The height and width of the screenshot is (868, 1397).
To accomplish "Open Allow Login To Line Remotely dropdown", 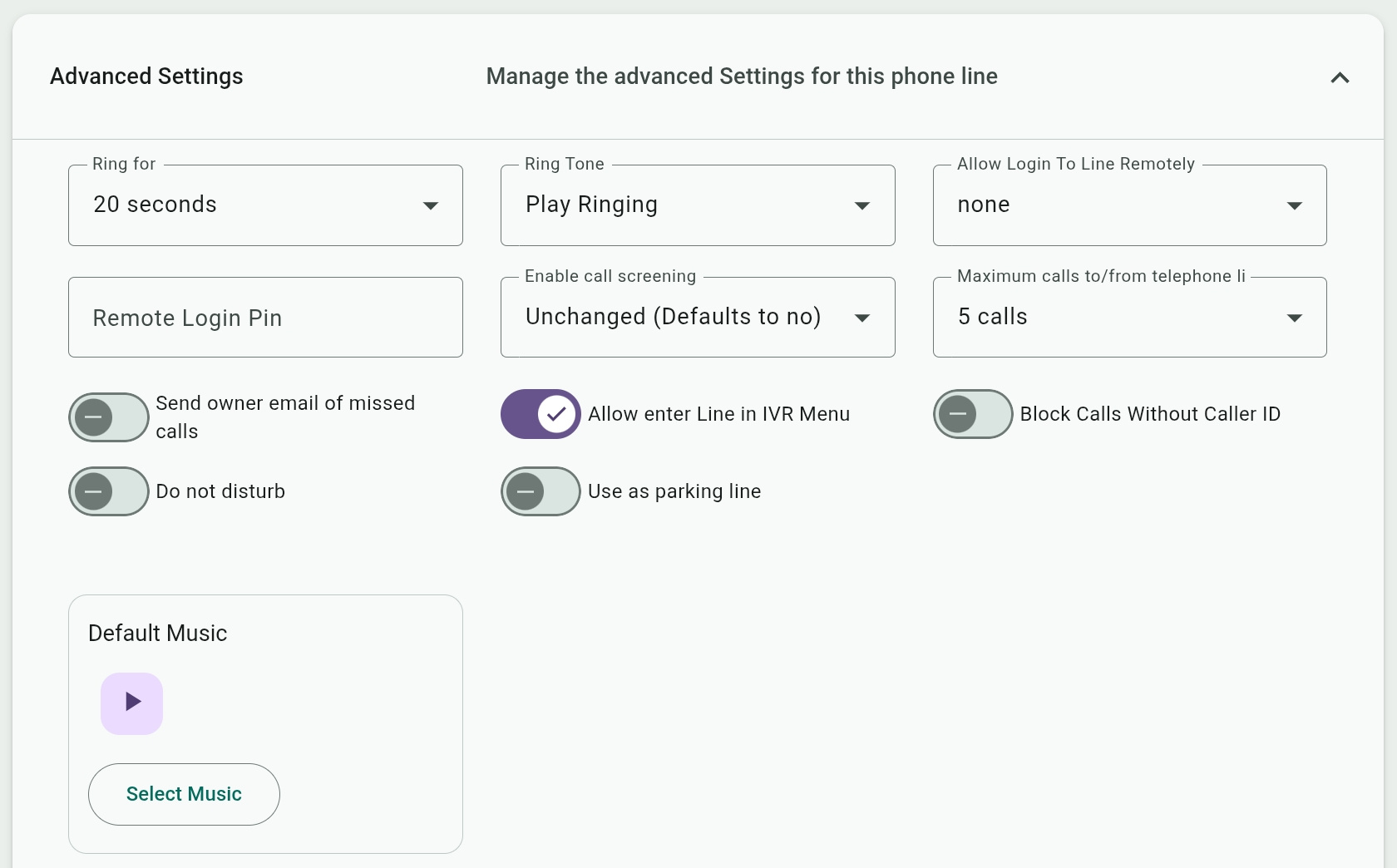I will click(x=1130, y=205).
